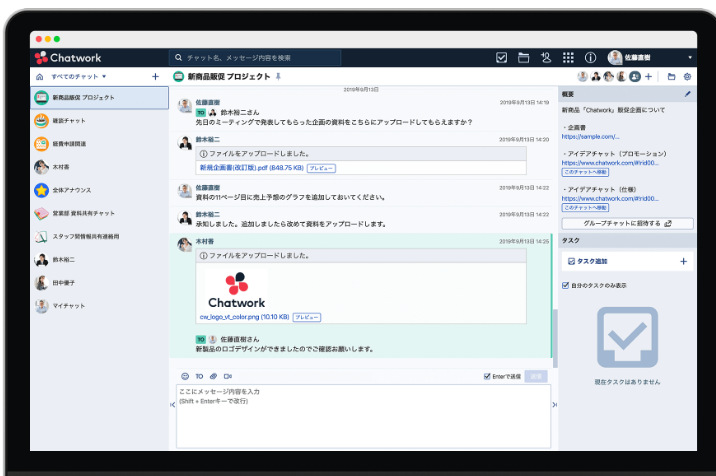Viewport: 716px width, 476px height.
Task: Open the cw_logo_vt_color.png file link
Action: click(244, 317)
